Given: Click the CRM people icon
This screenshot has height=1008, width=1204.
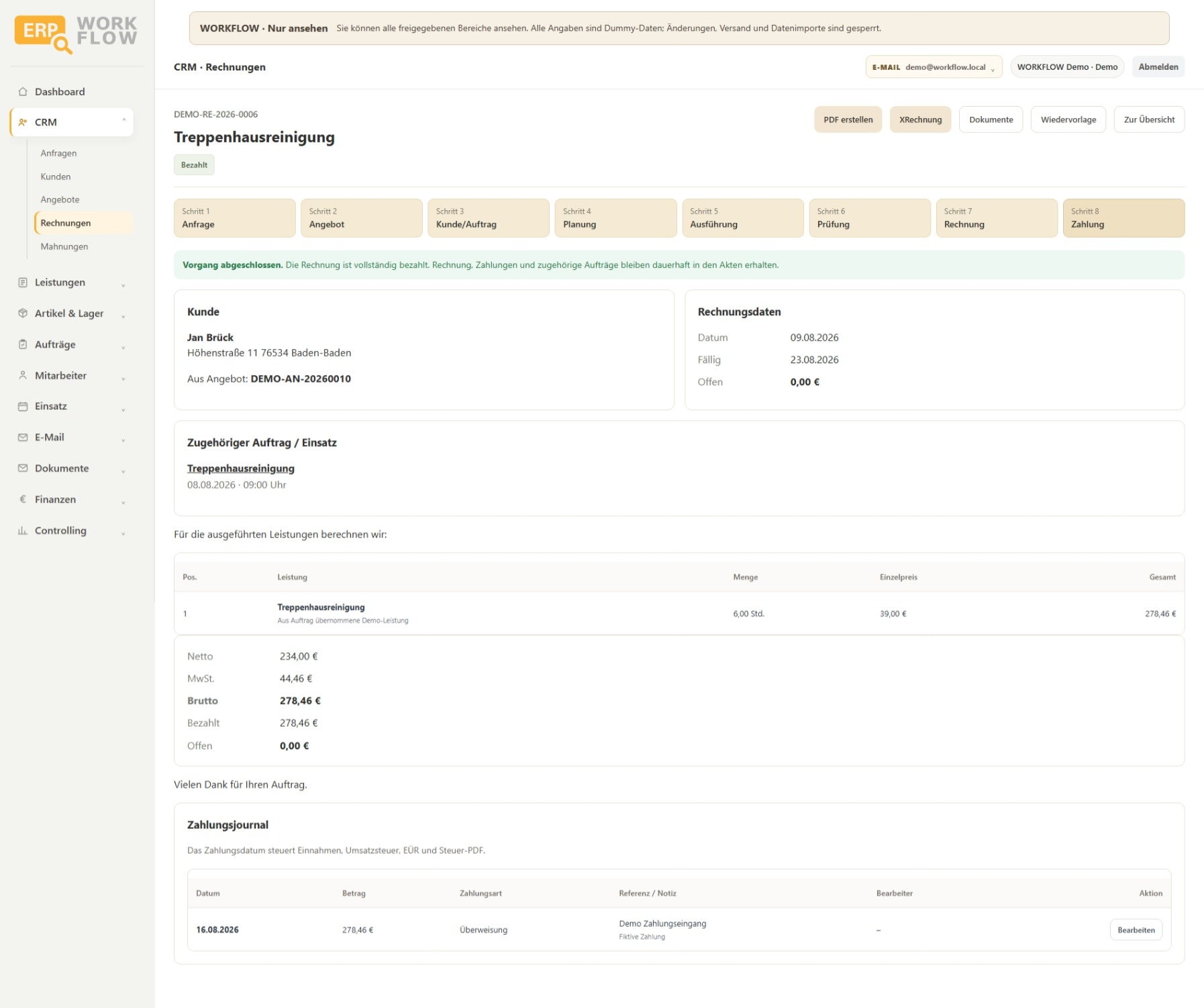Looking at the screenshot, I should [x=23, y=122].
